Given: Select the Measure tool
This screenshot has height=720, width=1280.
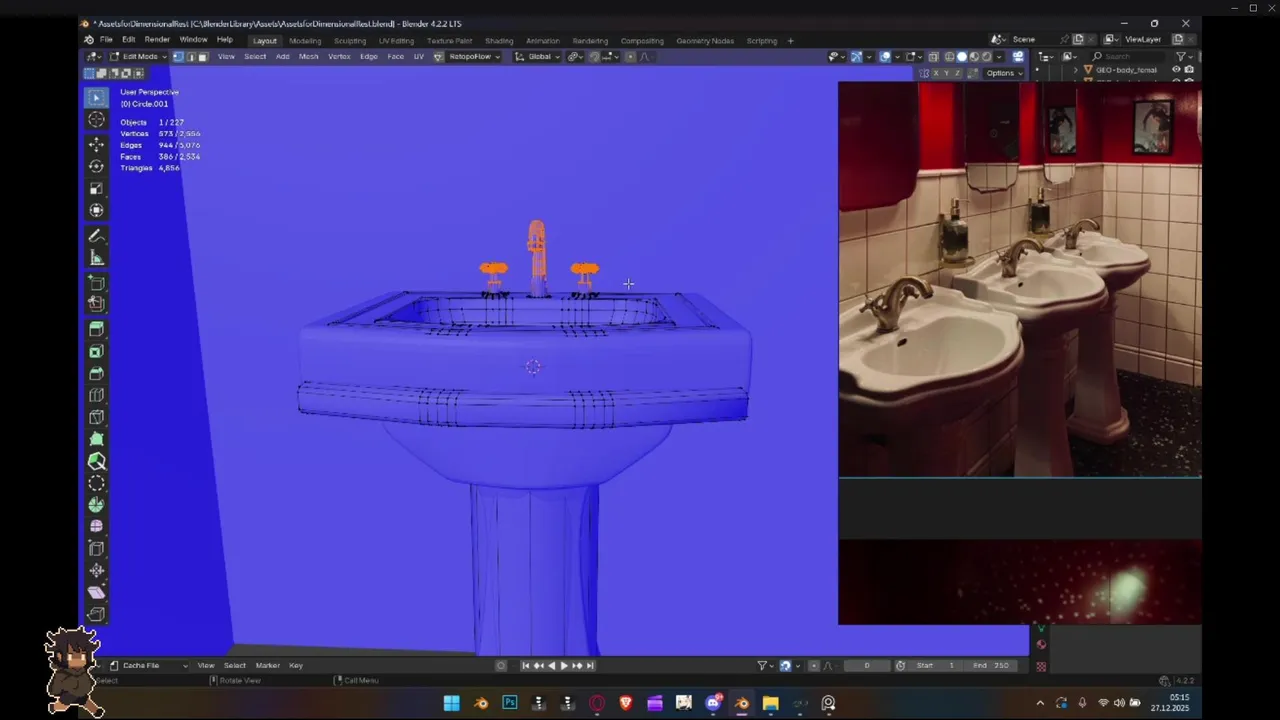Looking at the screenshot, I should pyautogui.click(x=96, y=258).
